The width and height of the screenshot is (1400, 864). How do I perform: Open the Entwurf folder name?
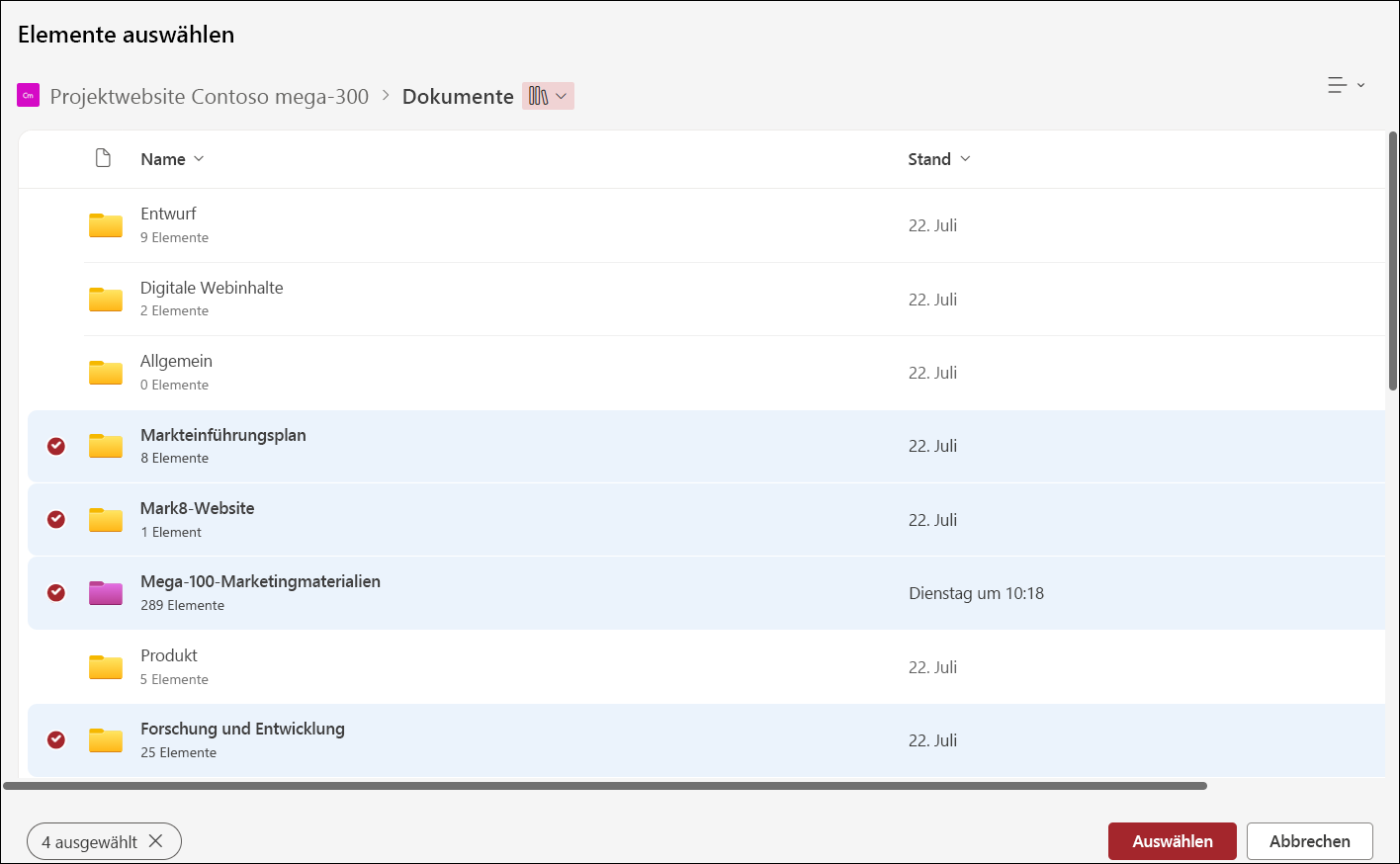coord(168,214)
